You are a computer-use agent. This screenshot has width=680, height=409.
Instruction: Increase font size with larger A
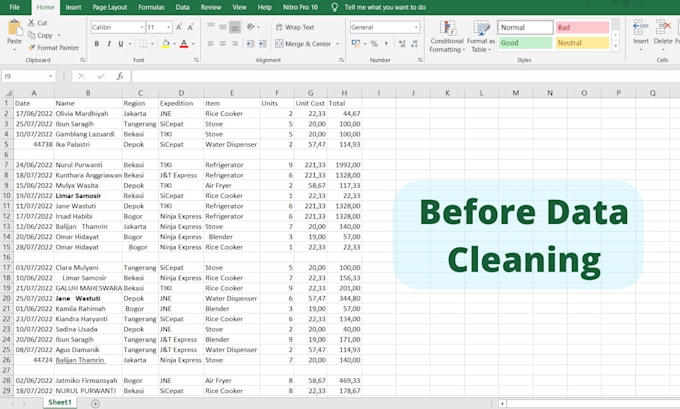[x=179, y=27]
